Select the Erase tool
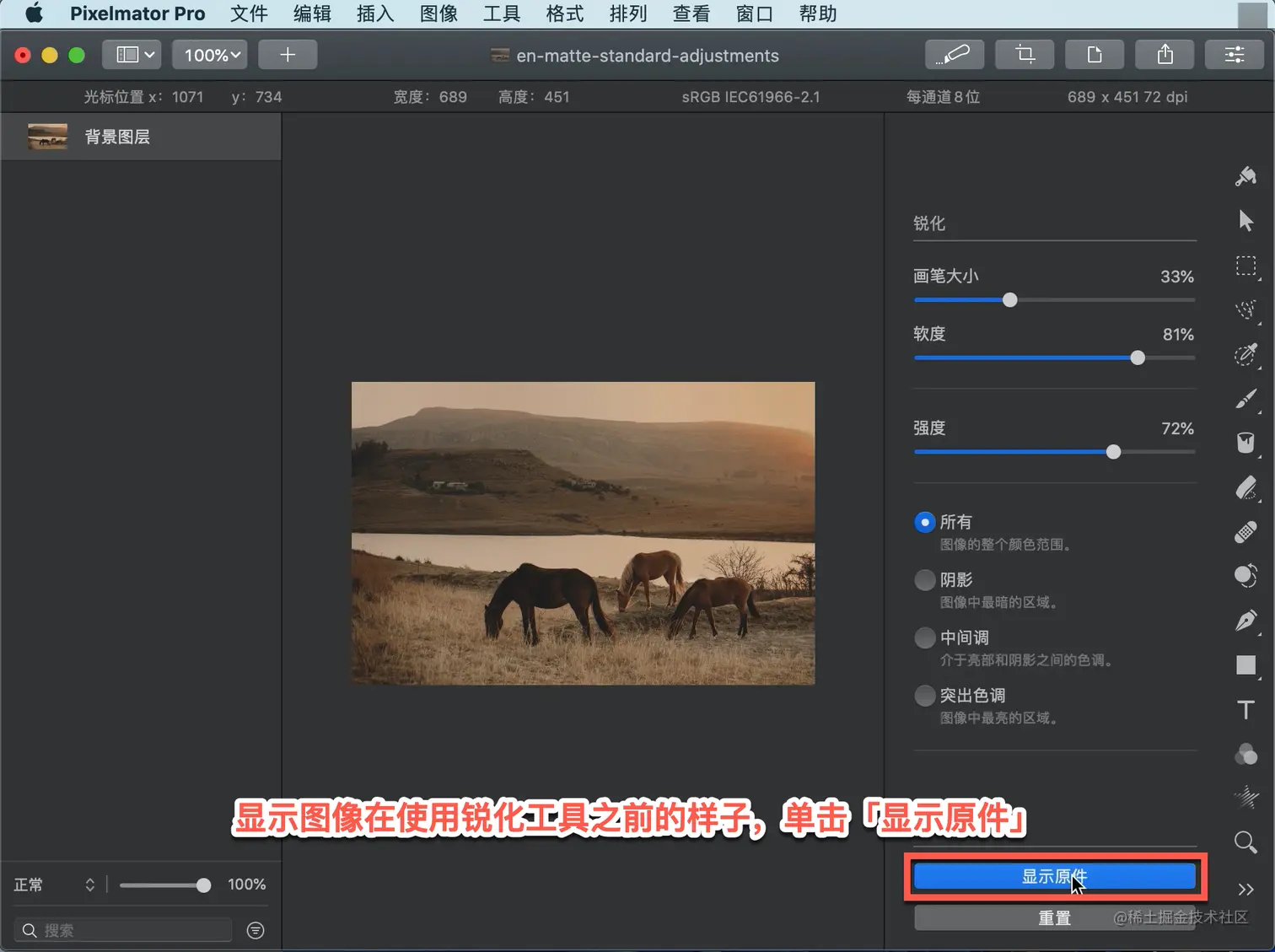This screenshot has width=1275, height=952. click(x=1245, y=487)
